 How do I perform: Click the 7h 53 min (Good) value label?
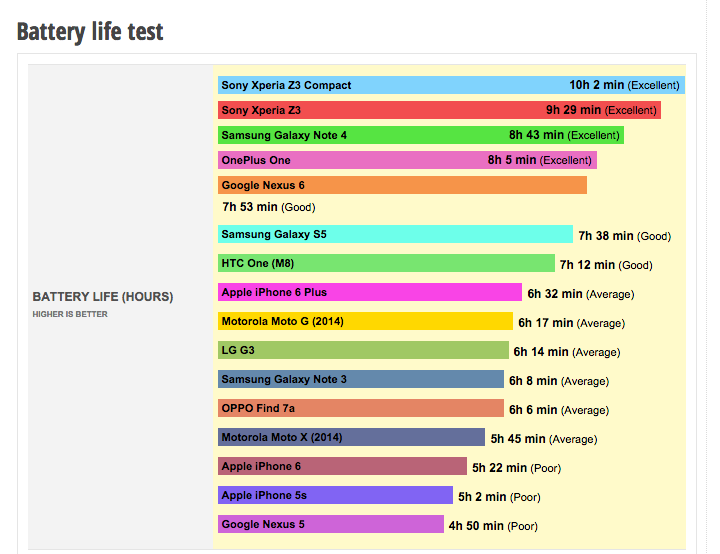tap(268, 207)
